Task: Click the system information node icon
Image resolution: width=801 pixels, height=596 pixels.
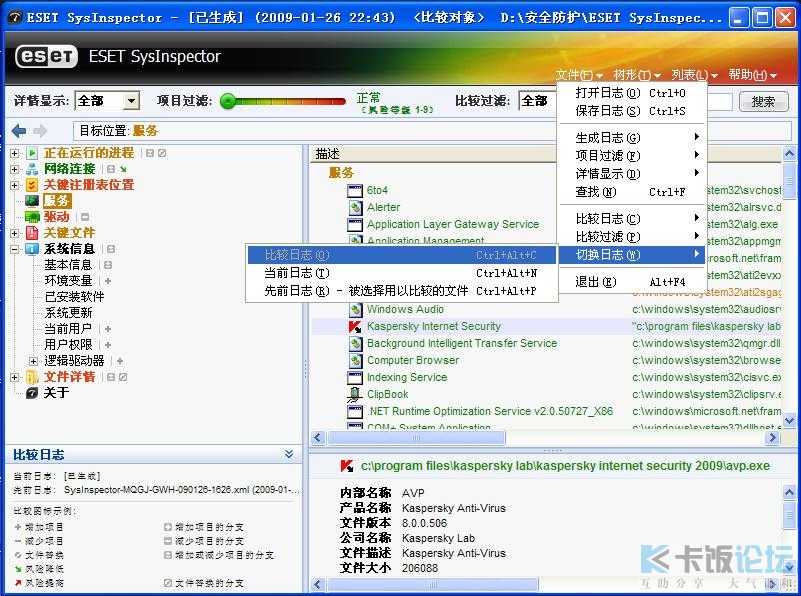Action: [x=32, y=249]
